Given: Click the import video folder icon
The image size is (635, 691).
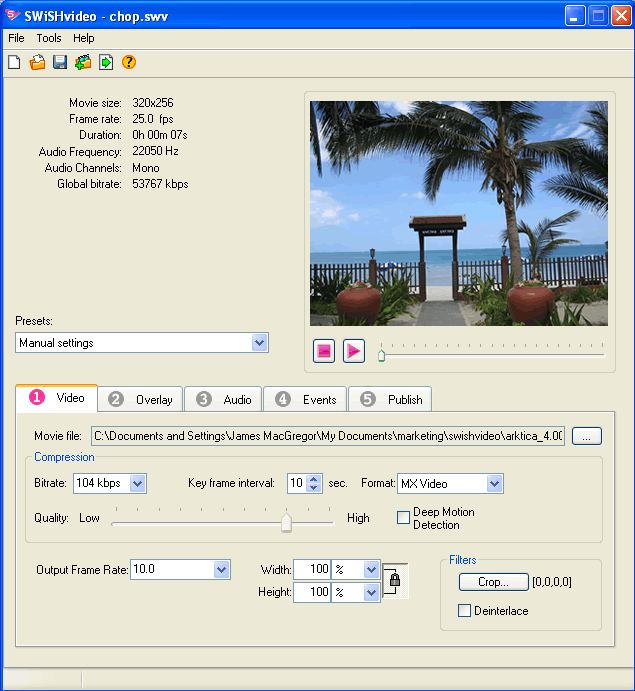Looking at the screenshot, I should pyautogui.click(x=83, y=62).
